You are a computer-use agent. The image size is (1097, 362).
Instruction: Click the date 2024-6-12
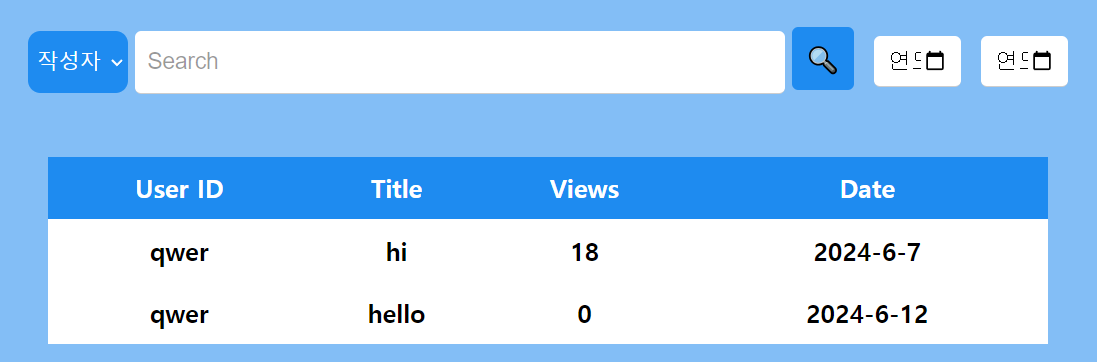click(868, 314)
